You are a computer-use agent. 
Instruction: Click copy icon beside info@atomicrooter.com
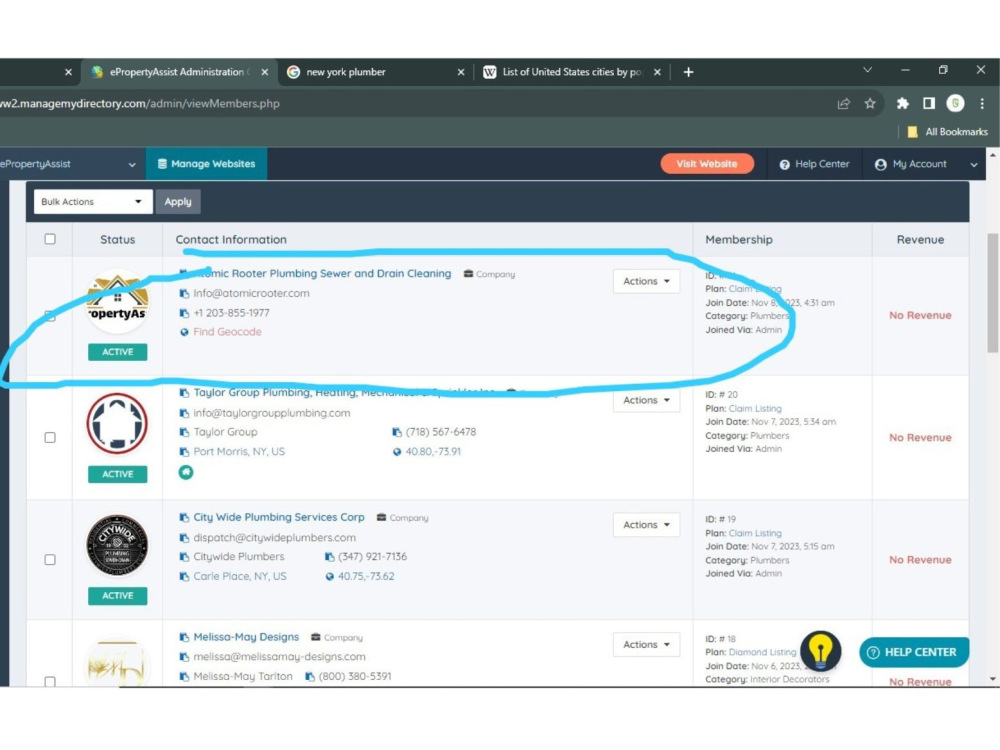tap(184, 293)
